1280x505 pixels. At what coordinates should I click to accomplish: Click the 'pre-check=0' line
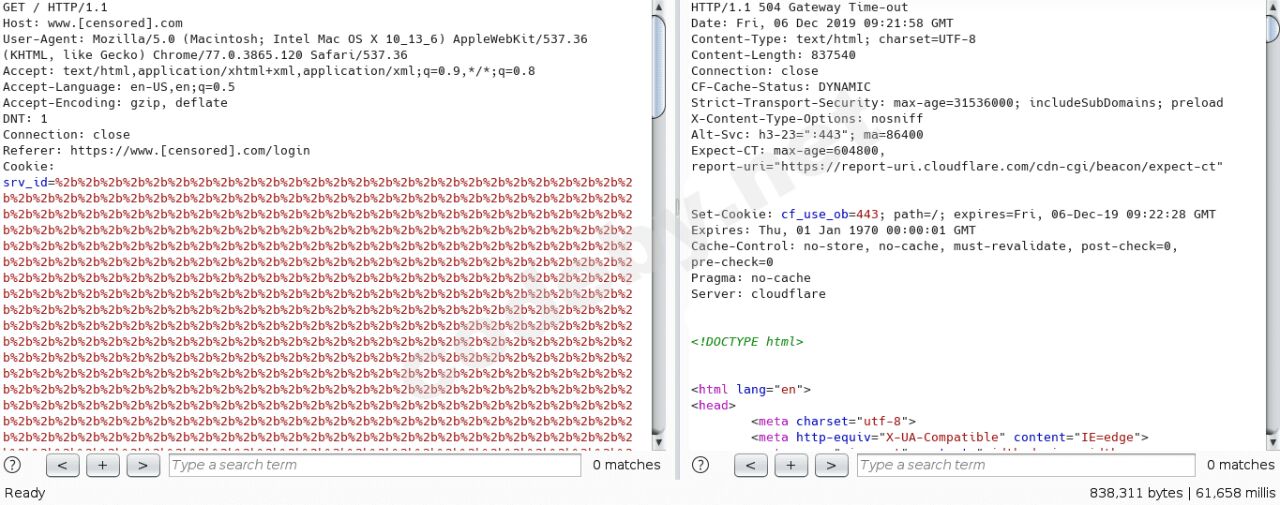[x=732, y=263]
